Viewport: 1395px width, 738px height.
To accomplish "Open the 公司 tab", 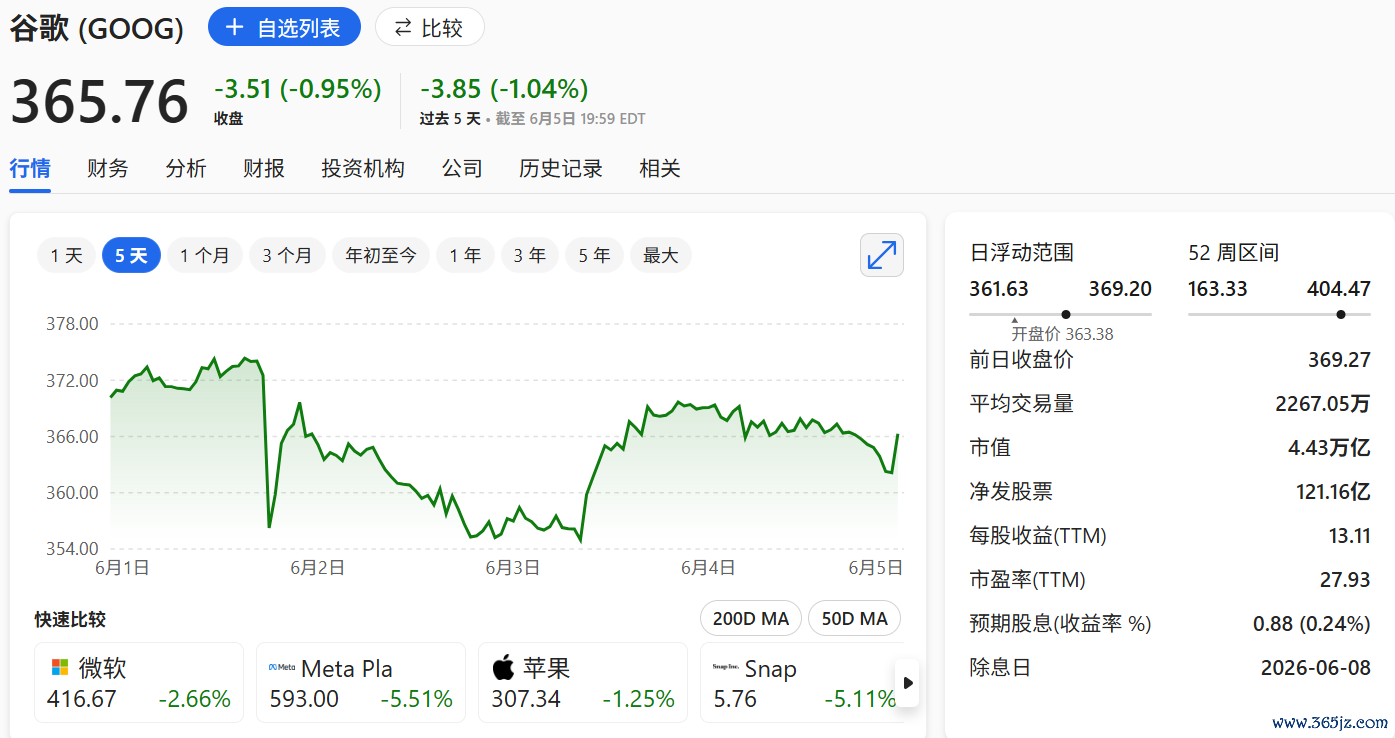I will [x=462, y=168].
